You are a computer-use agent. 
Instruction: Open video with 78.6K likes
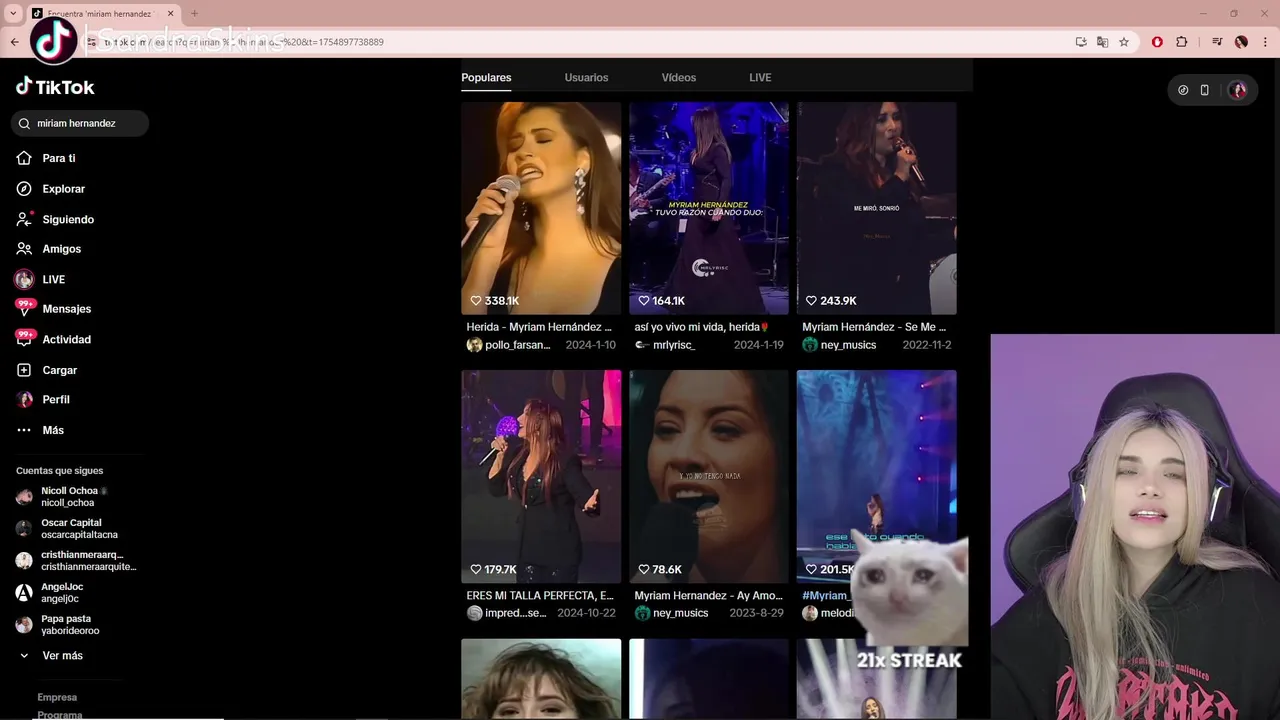[709, 476]
